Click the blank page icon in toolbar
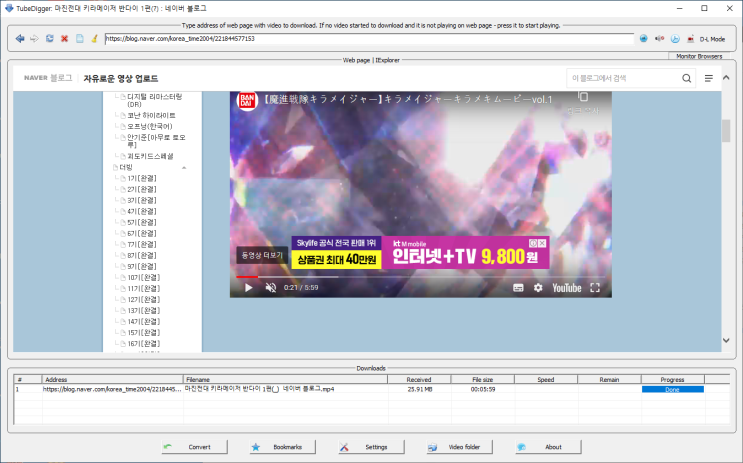This screenshot has height=463, width=743. tap(80, 39)
